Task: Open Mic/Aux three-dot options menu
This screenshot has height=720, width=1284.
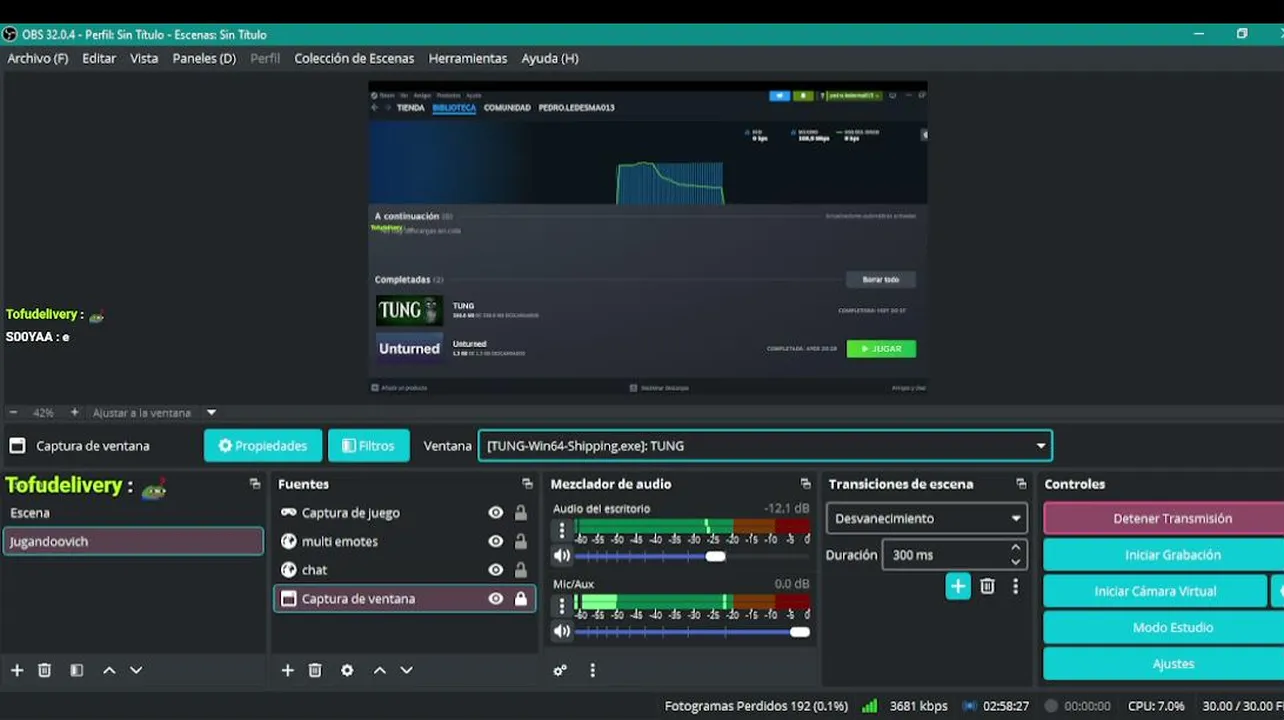Action: click(562, 605)
